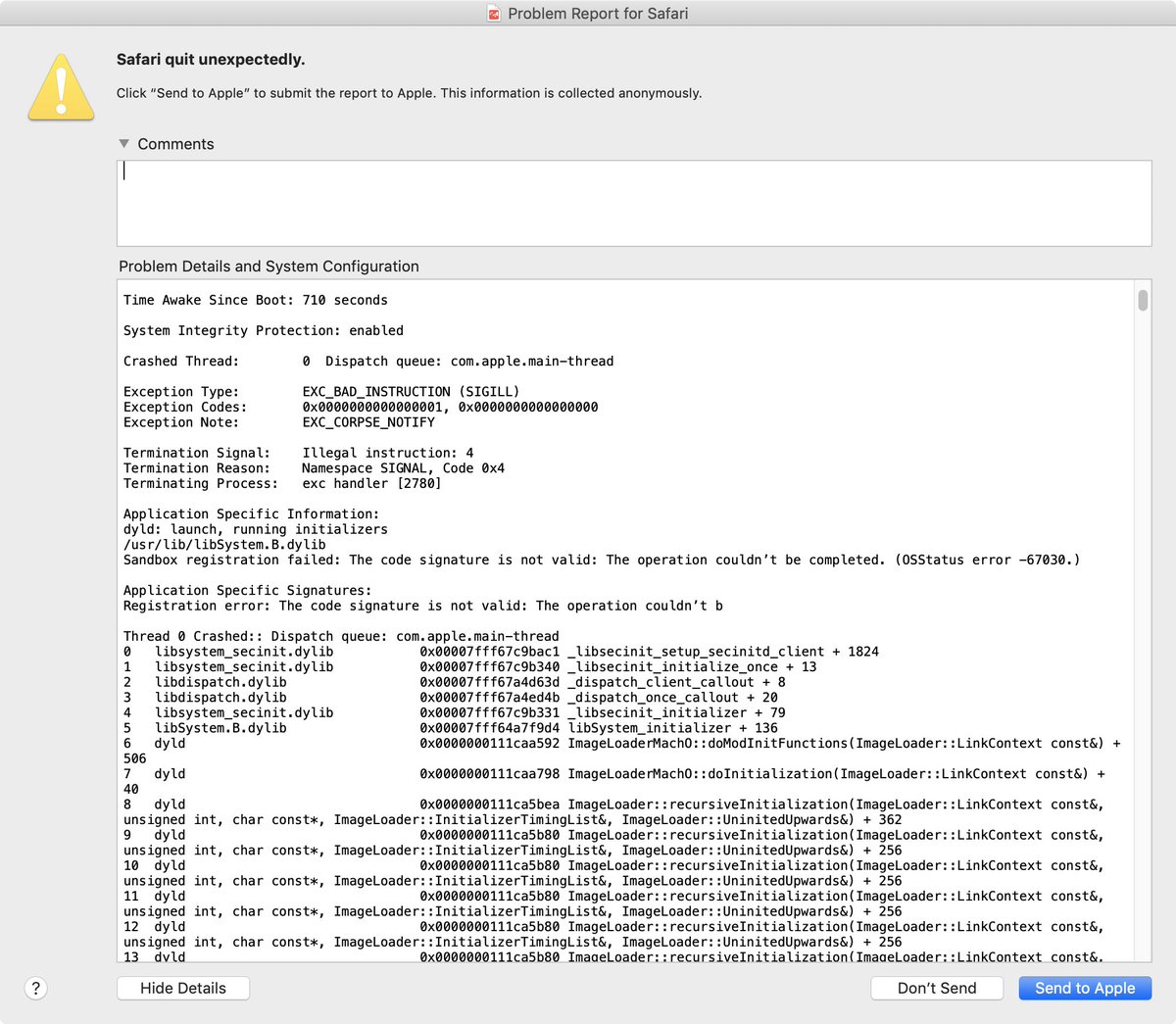Click the Hide Details button
Viewport: 1176px width, 1024px height.
point(183,988)
